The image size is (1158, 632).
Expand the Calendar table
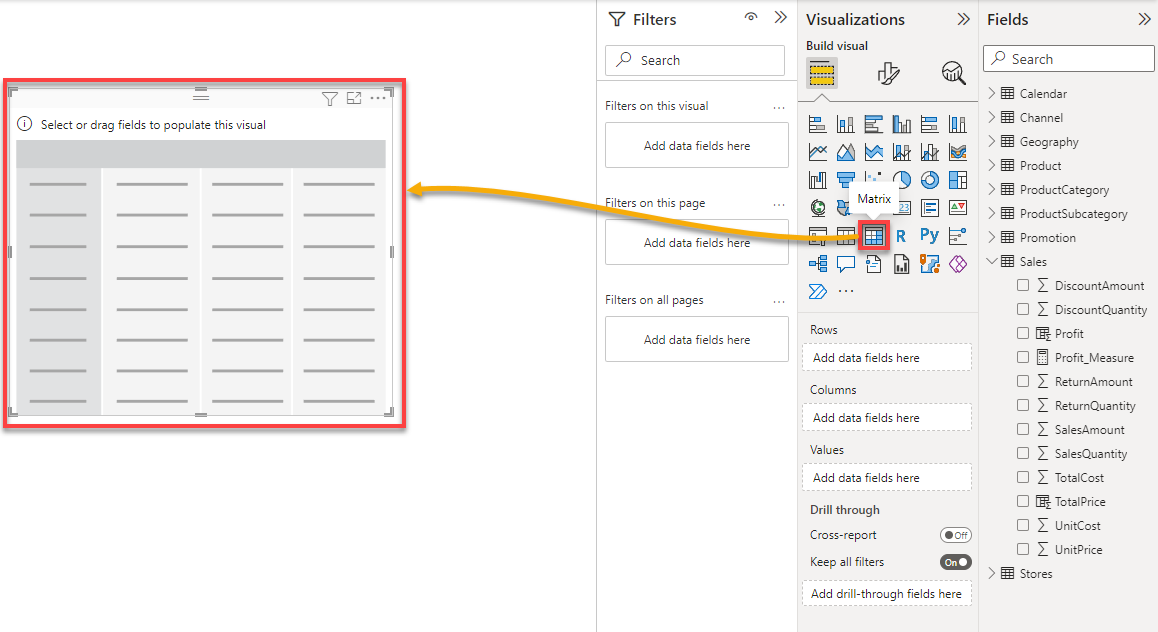click(992, 93)
